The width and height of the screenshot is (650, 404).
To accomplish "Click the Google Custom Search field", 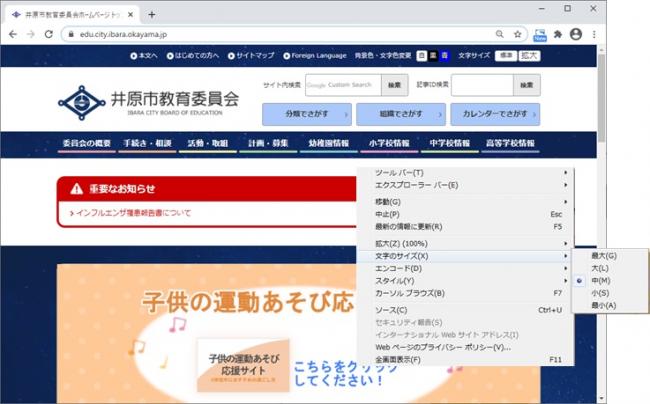I will click(x=343, y=85).
